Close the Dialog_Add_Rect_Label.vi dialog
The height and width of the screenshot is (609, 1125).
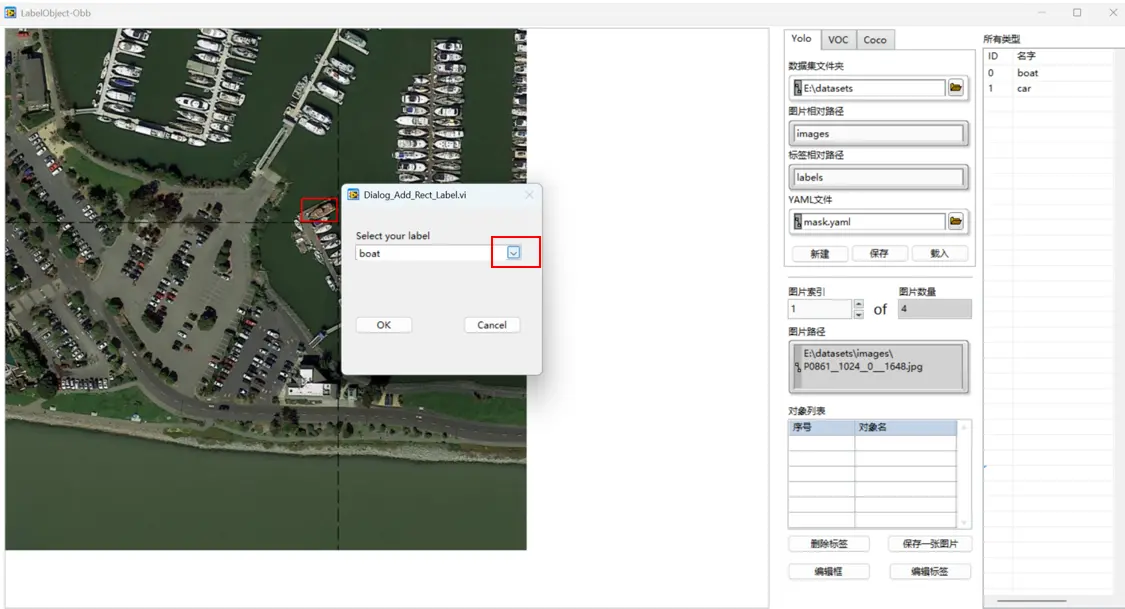pyautogui.click(x=529, y=195)
